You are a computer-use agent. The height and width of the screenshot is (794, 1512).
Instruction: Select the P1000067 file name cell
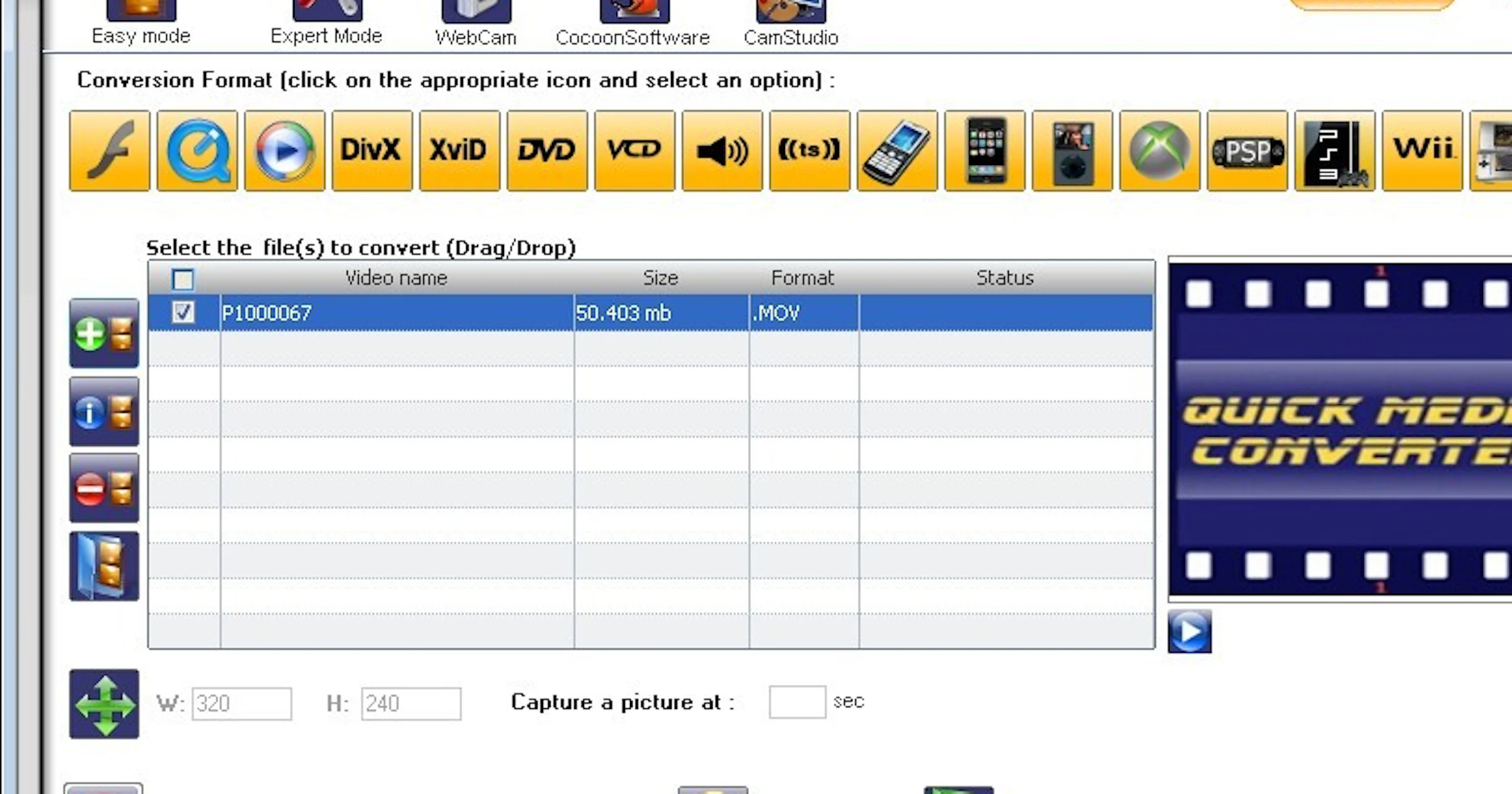tap(397, 313)
